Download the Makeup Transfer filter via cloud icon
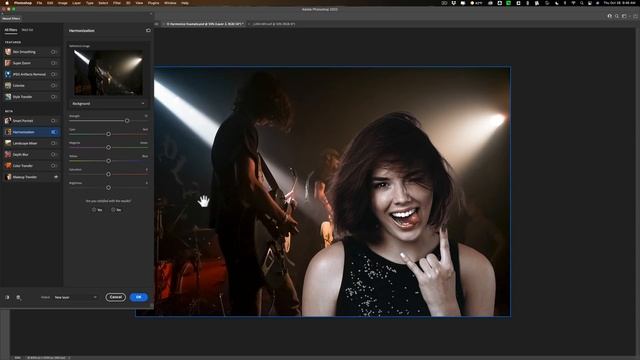The height and width of the screenshot is (360, 640). [x=56, y=177]
